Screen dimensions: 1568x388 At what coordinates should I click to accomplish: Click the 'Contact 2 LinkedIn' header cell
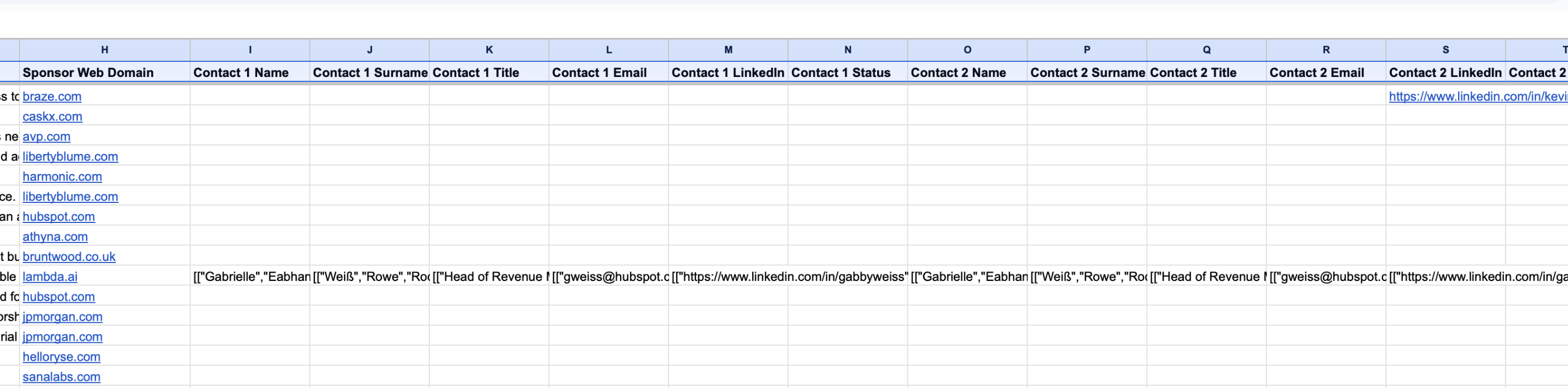tap(1446, 72)
